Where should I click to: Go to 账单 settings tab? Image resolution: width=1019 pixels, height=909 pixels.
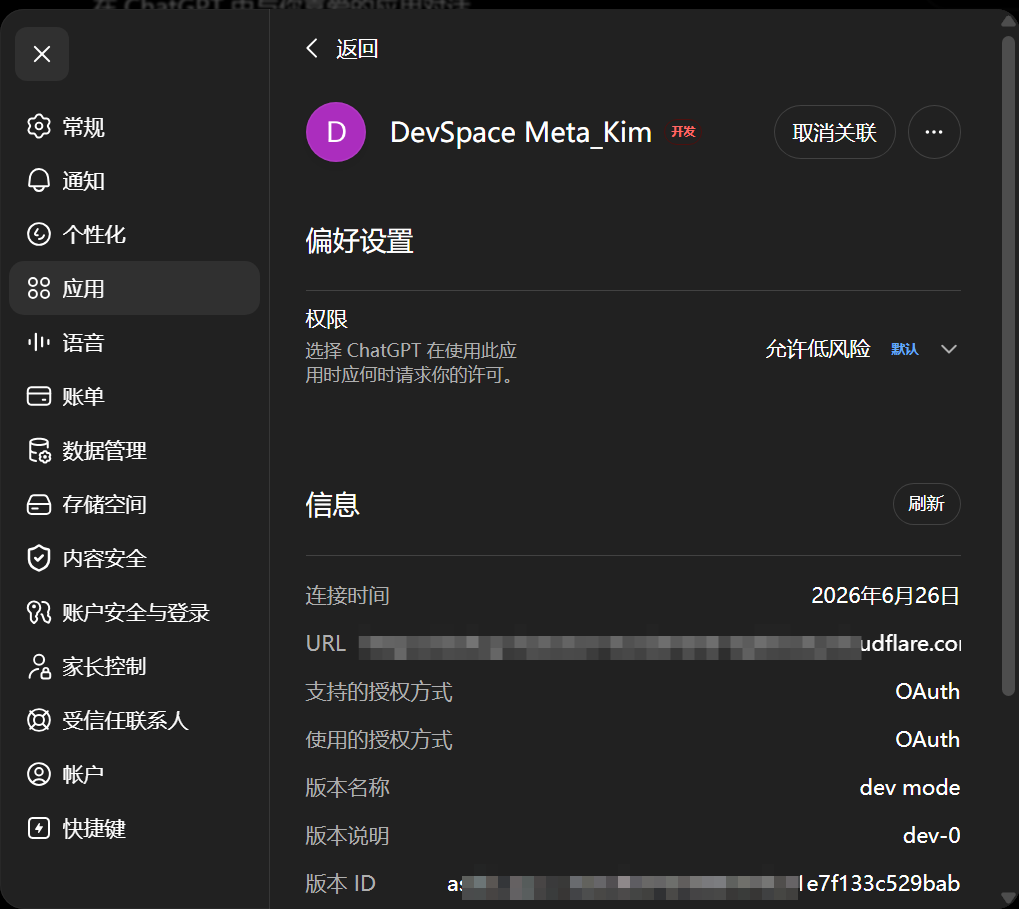[x=135, y=396]
